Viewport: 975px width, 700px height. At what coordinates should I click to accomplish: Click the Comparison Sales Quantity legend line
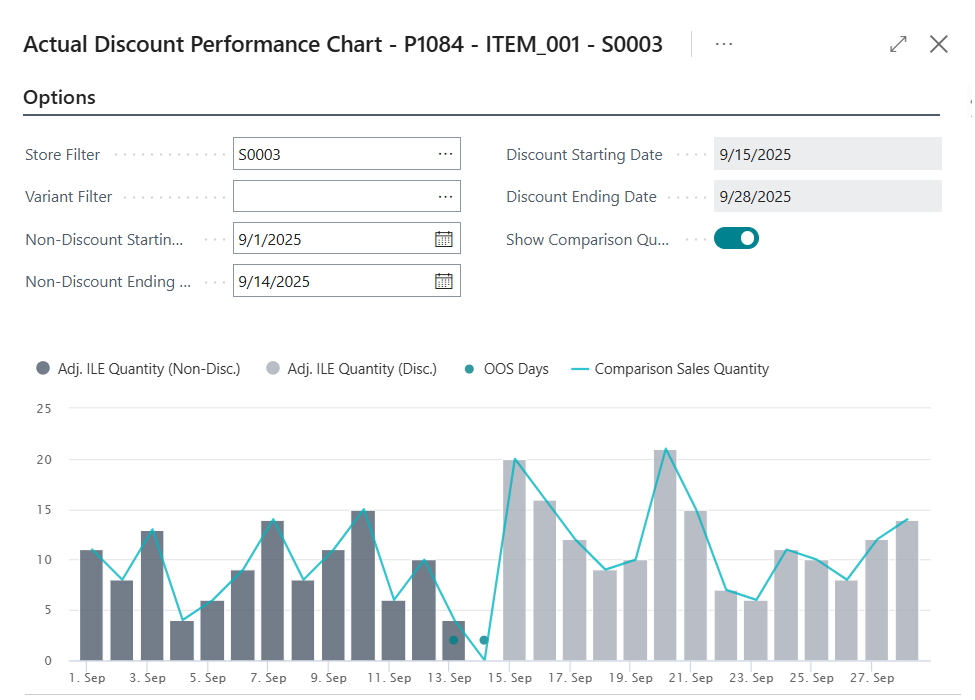pos(580,369)
